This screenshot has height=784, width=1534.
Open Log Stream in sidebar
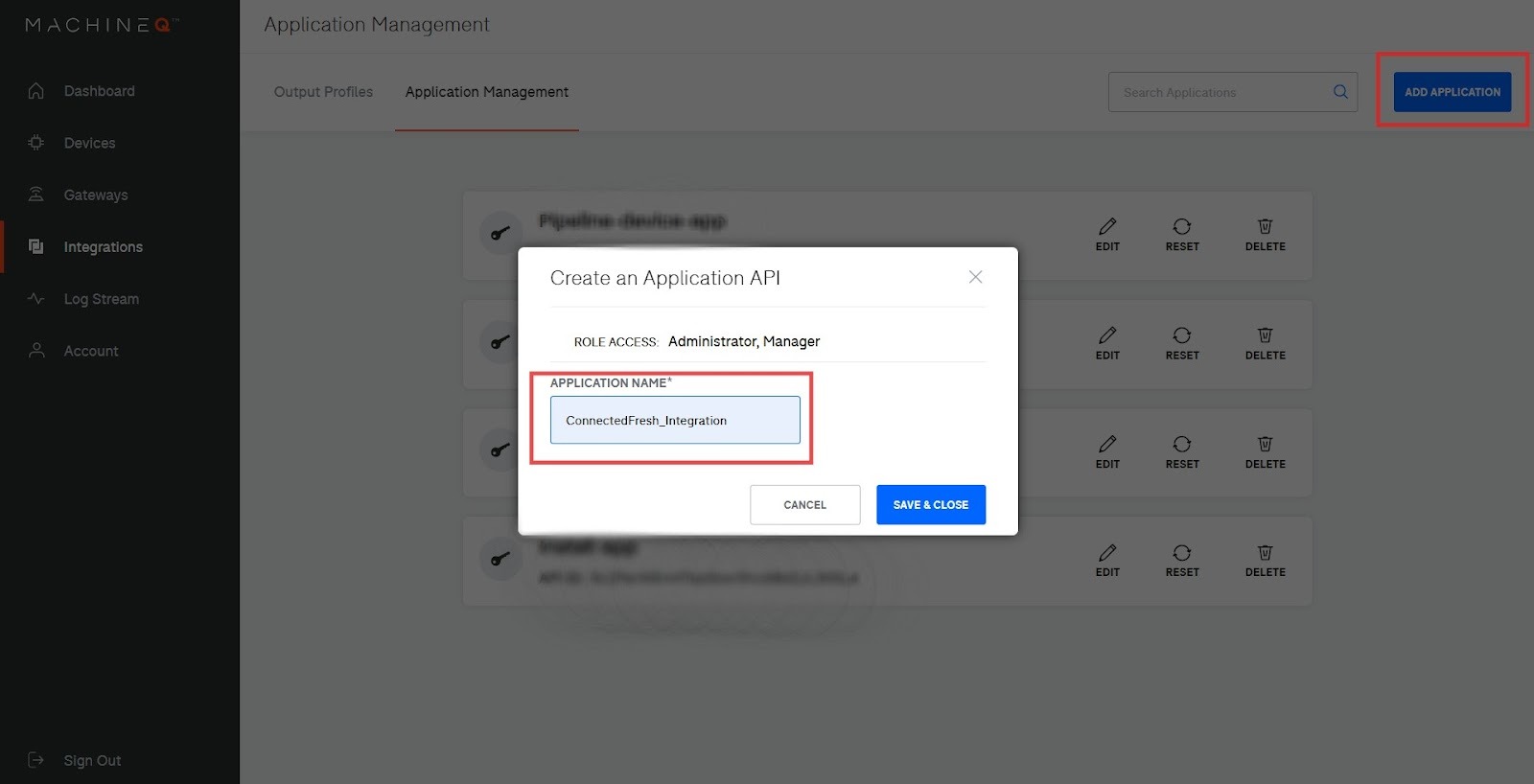coord(101,299)
